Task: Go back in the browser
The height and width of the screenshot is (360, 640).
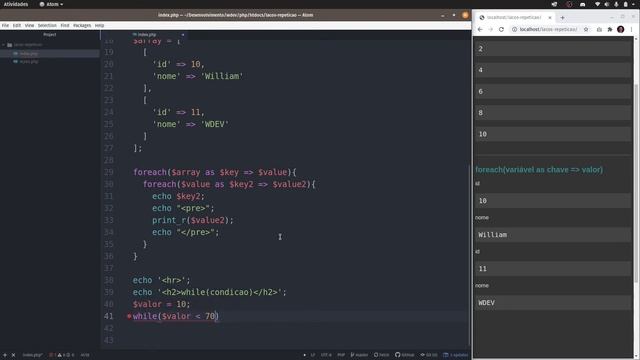Action: click(480, 29)
